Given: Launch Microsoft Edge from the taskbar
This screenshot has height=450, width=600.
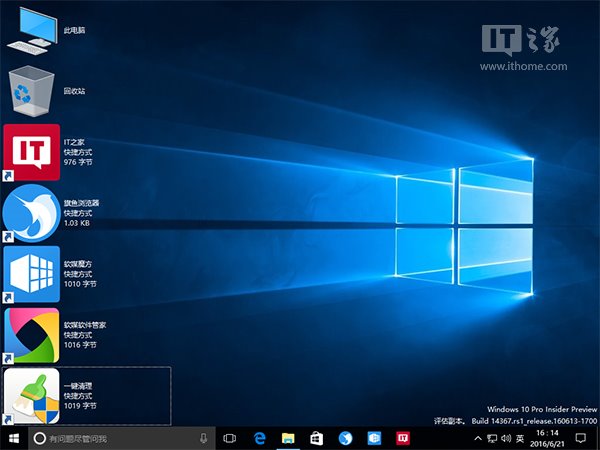Looking at the screenshot, I should tap(259, 438).
